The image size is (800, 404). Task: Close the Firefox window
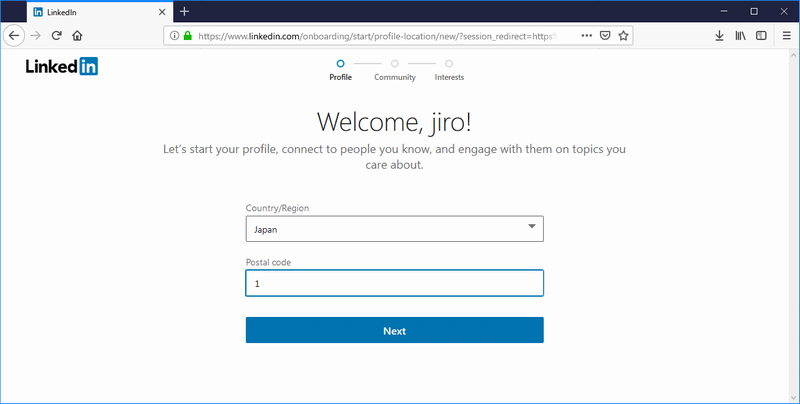tap(784, 12)
